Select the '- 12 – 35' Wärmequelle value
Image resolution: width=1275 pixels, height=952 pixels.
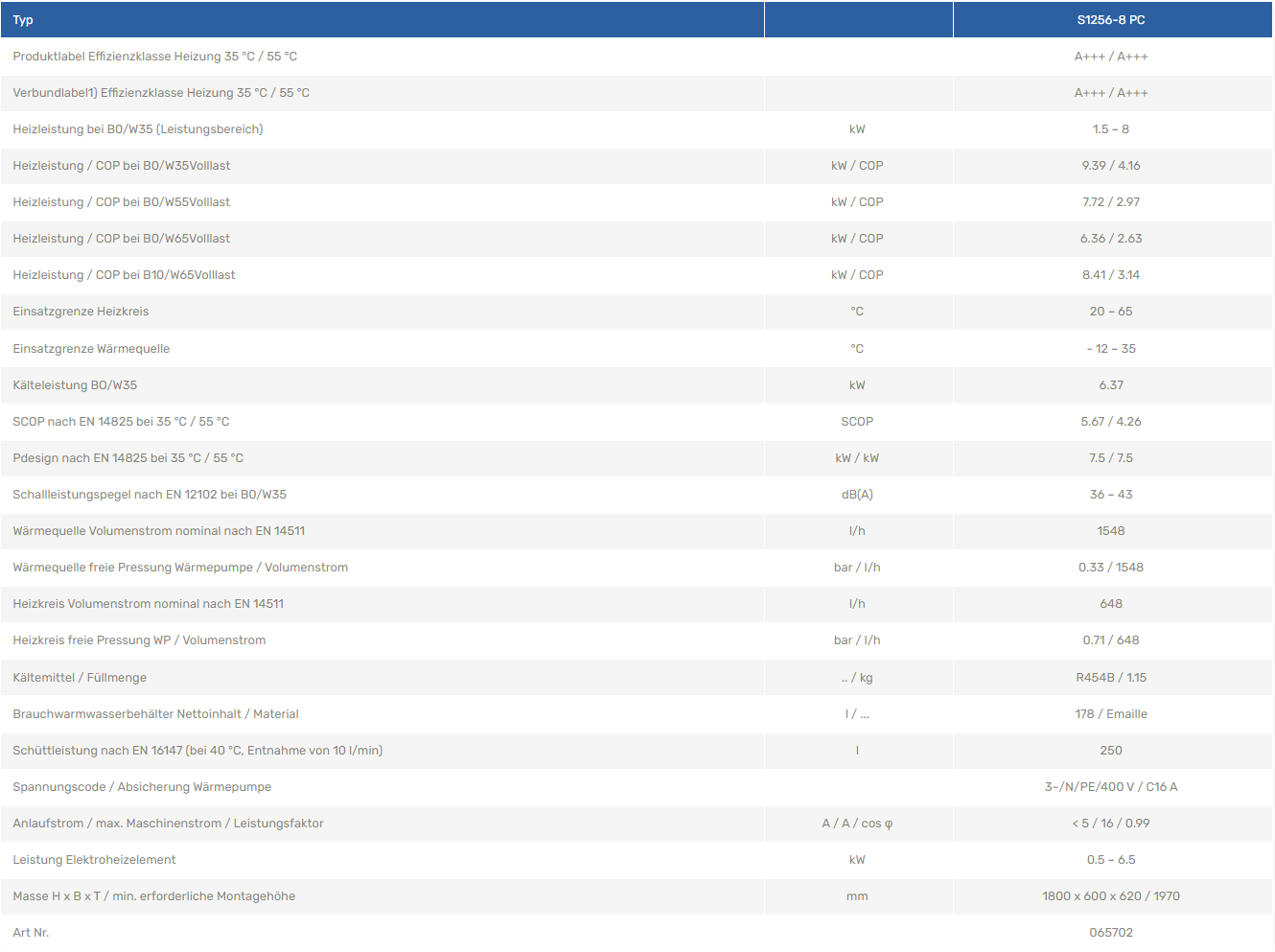point(1110,349)
